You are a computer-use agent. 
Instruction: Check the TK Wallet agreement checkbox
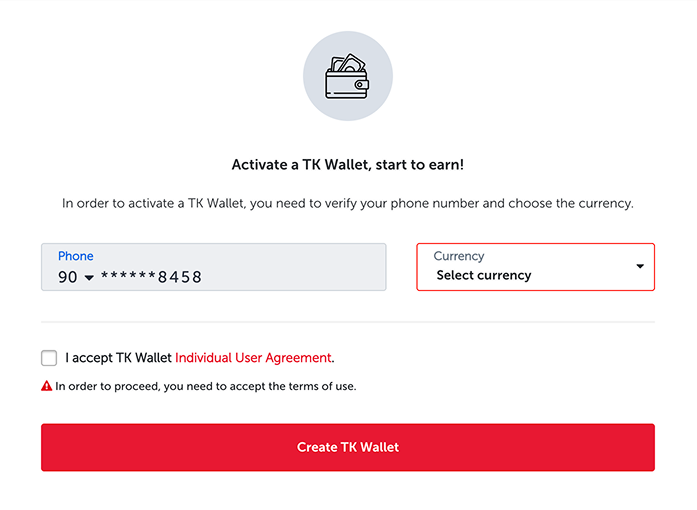49,358
